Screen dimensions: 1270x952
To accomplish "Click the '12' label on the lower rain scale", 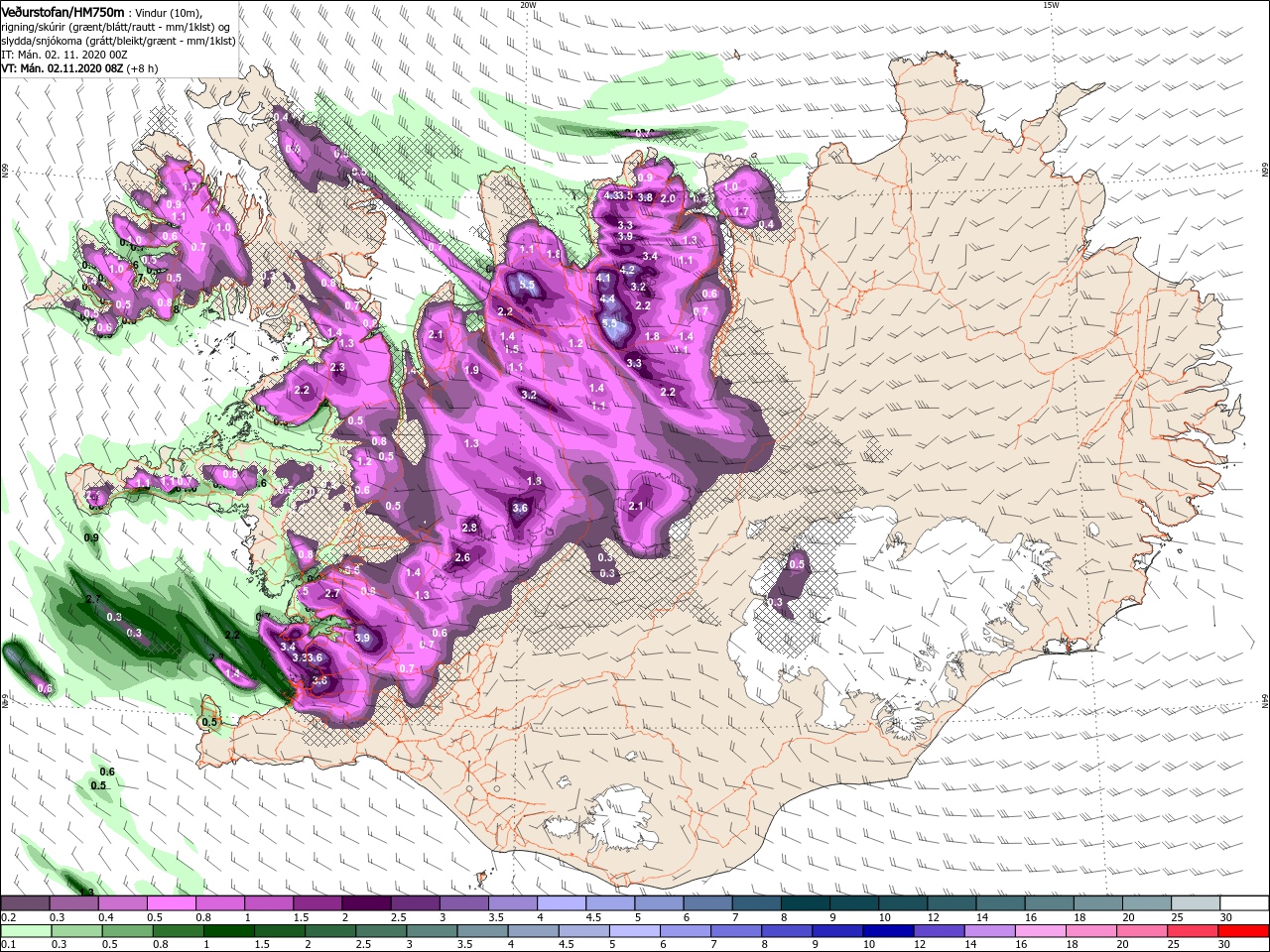I will pyautogui.click(x=920, y=944).
